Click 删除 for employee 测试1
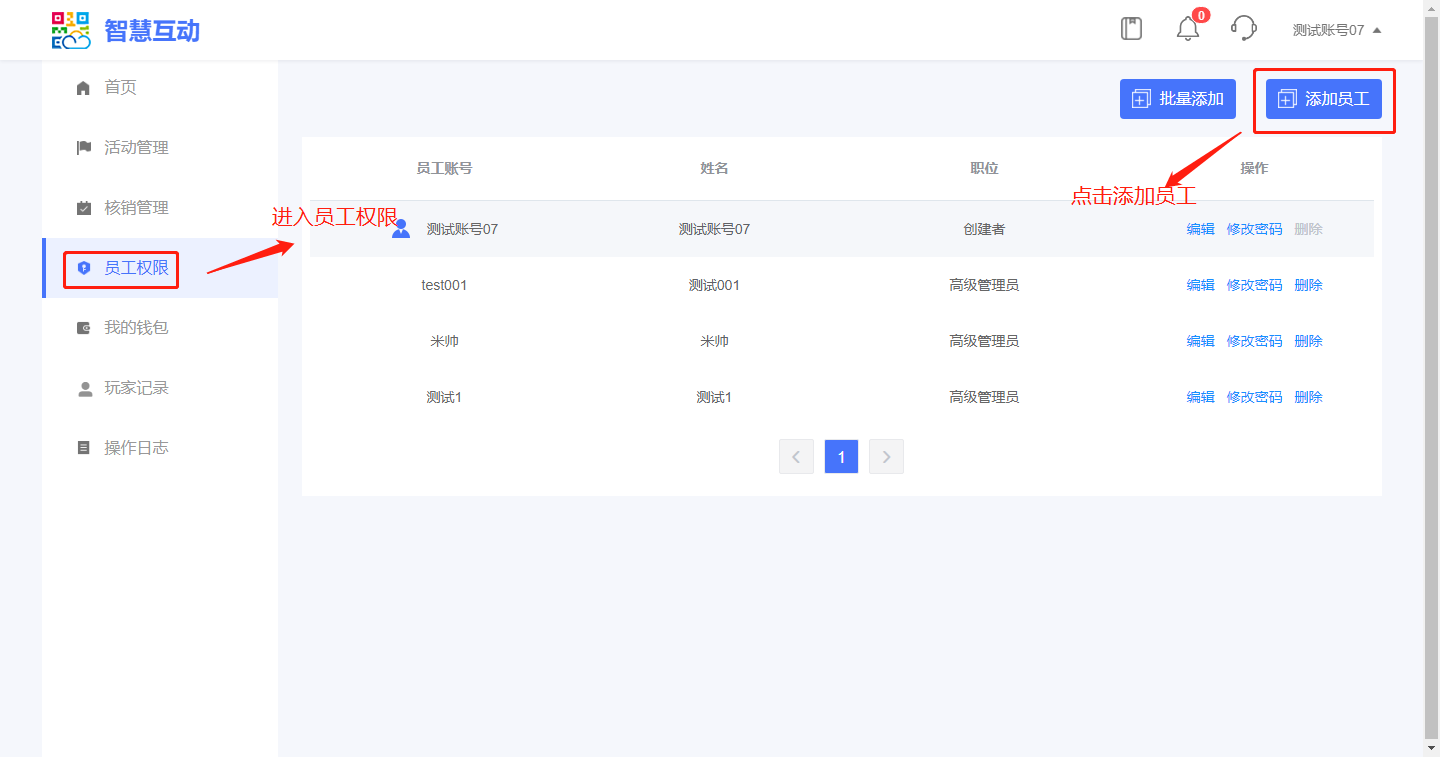This screenshot has width=1440, height=757. pyautogui.click(x=1308, y=397)
